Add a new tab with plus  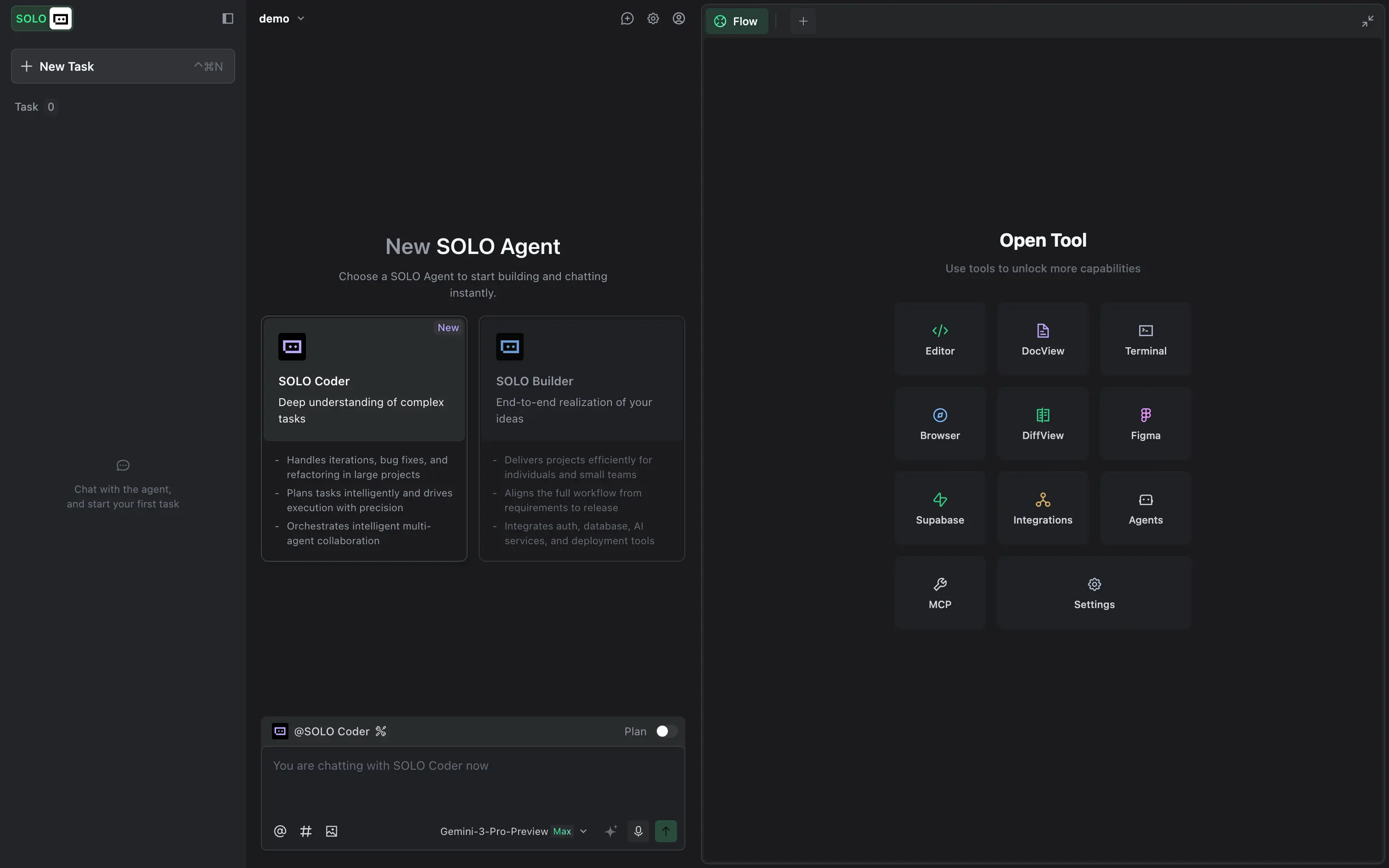click(x=802, y=21)
